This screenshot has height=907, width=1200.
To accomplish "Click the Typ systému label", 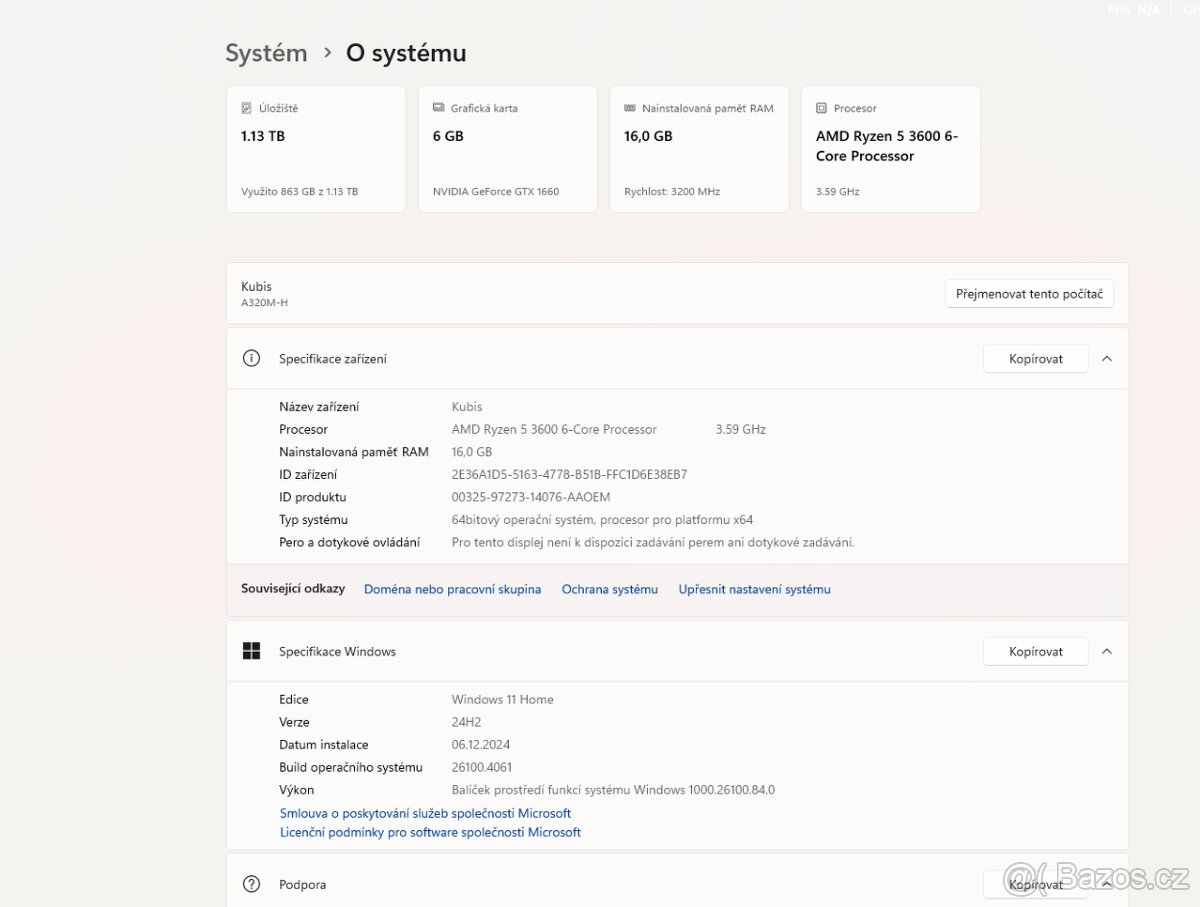I will pos(314,520).
